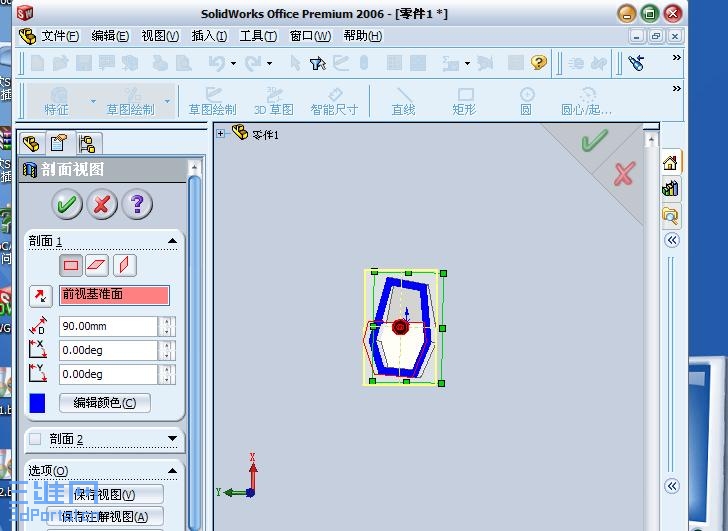The height and width of the screenshot is (531, 728).
Task: Select the front plane section orientation icon
Action: click(71, 266)
